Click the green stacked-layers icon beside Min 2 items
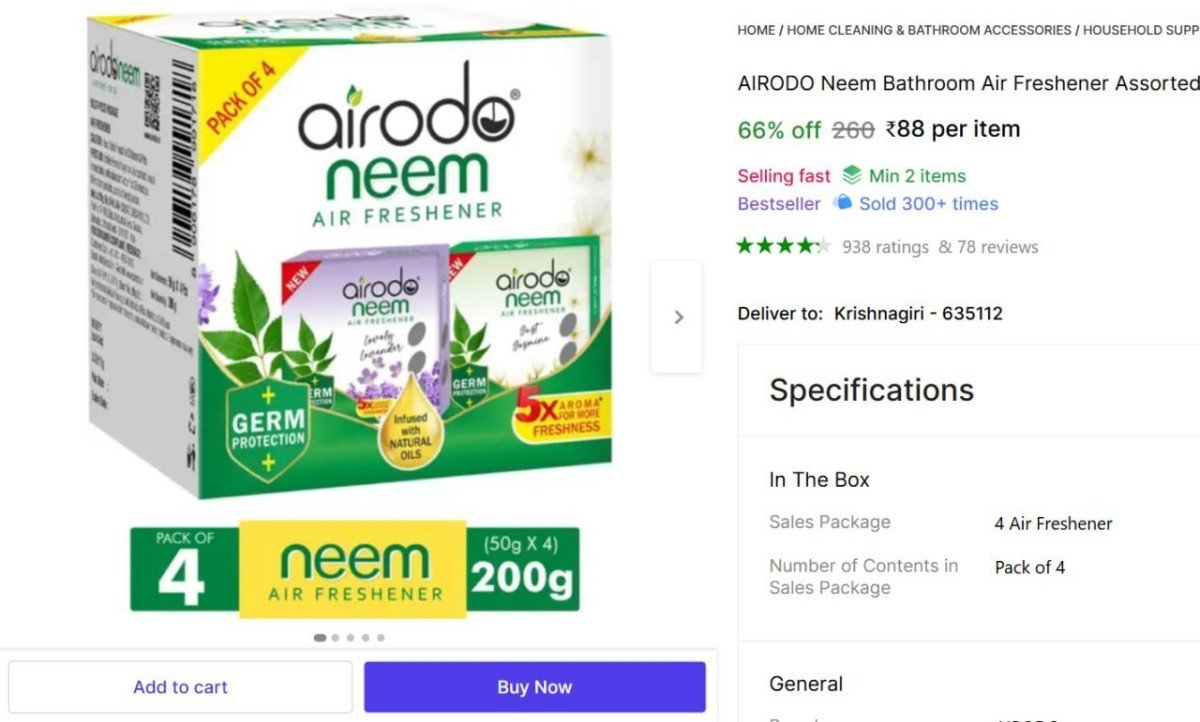Viewport: 1200px width, 722px height. pyautogui.click(x=851, y=175)
